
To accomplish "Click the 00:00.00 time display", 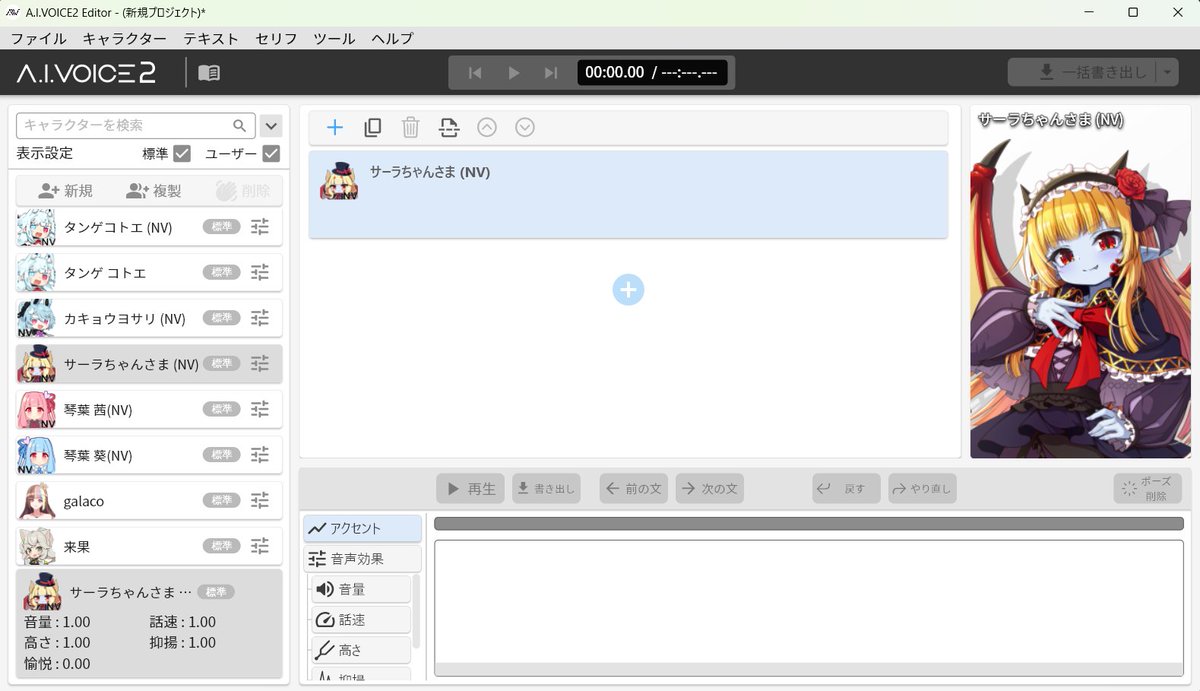I will pyautogui.click(x=614, y=73).
